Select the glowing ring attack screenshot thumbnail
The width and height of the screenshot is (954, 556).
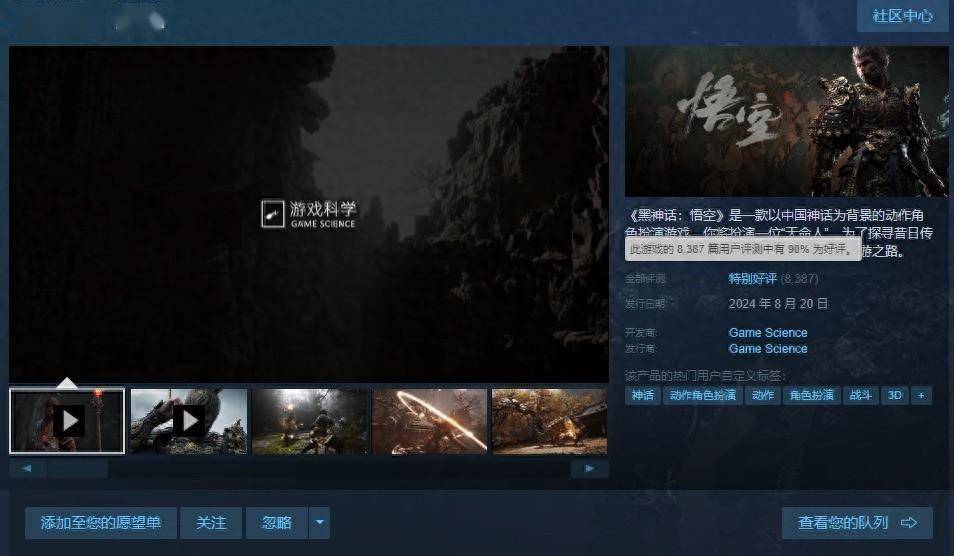coord(430,421)
